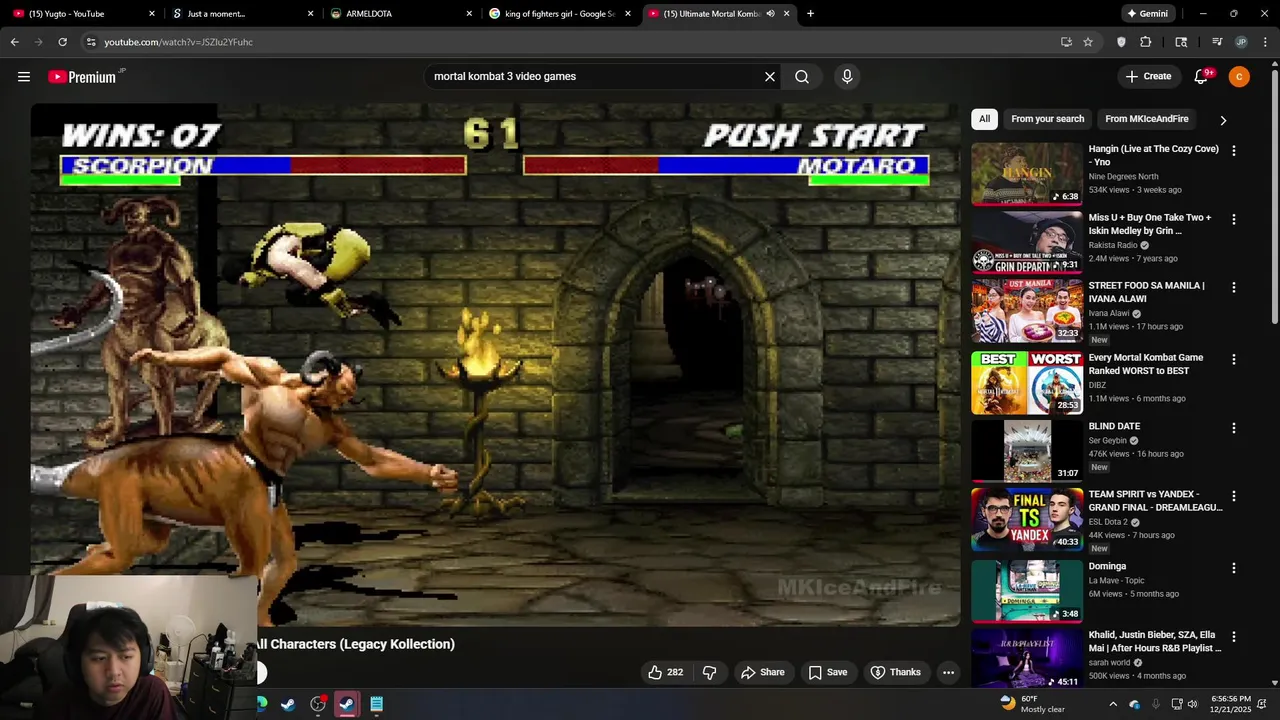Install app icon in address bar
Screen dimensions: 1280x720
click(x=1066, y=42)
